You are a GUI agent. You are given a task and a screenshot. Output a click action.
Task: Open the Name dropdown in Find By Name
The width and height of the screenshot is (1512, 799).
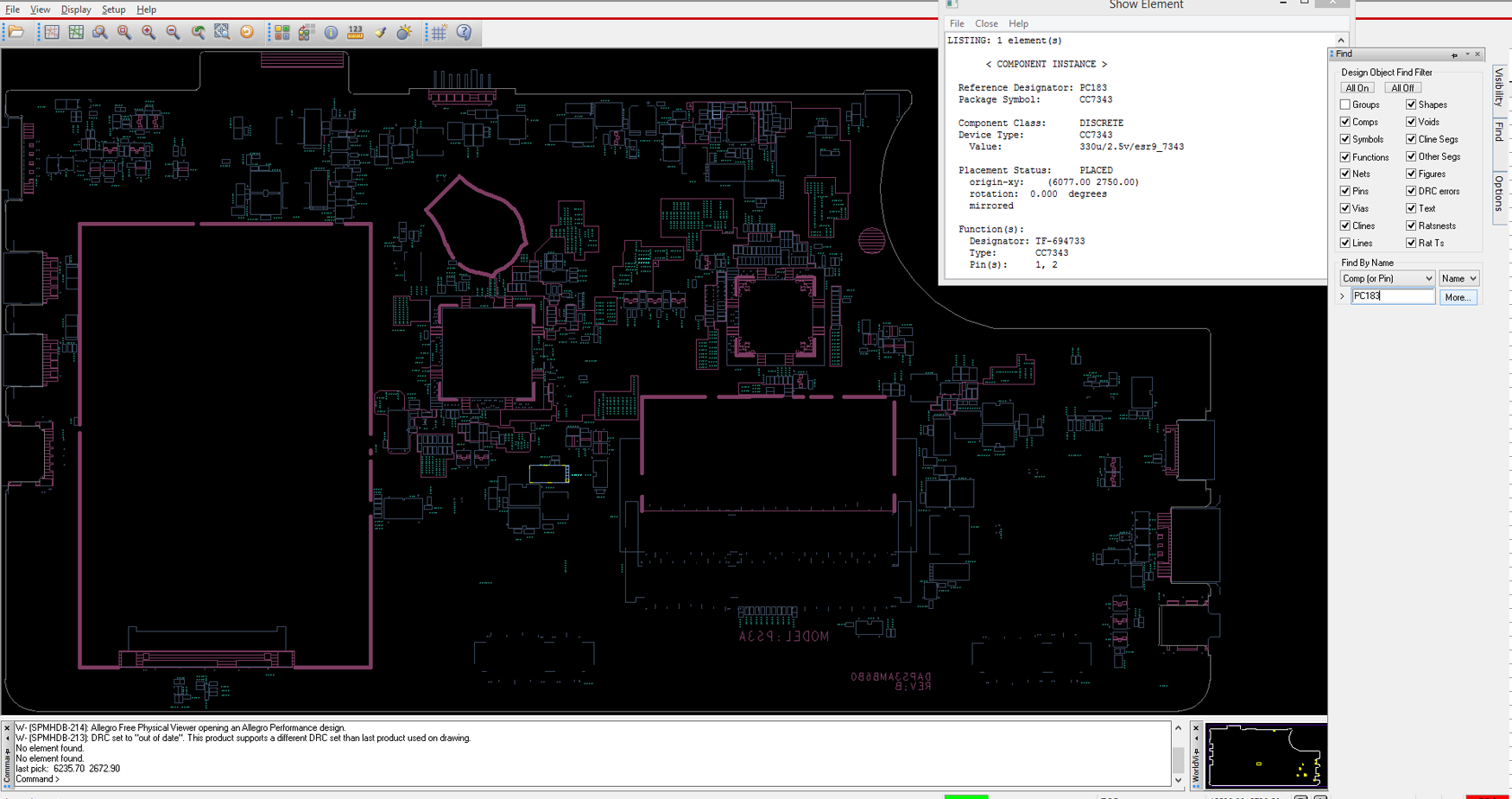(1458, 278)
